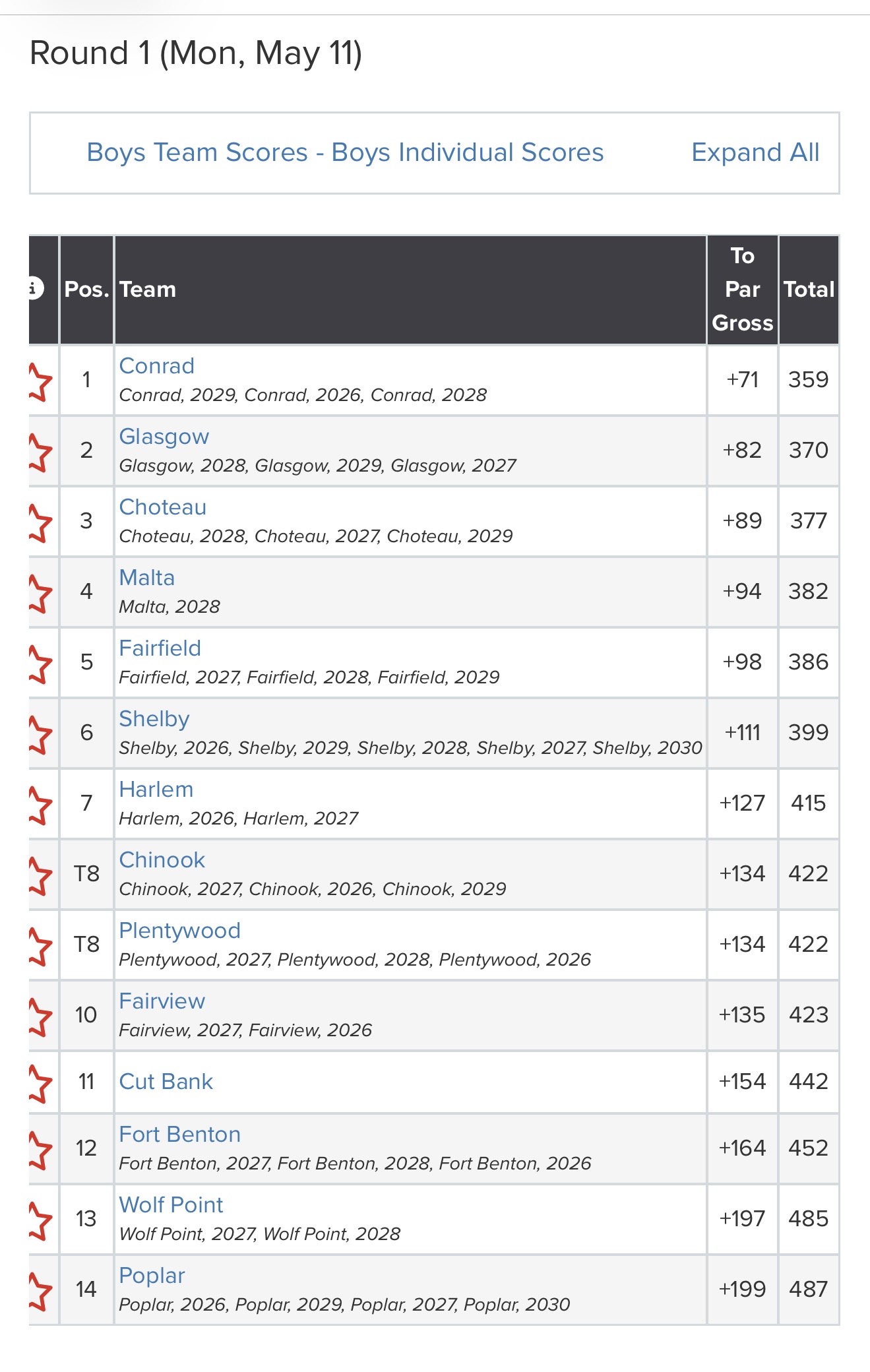Click the Team column header
The width and height of the screenshot is (870, 1372).
(x=410, y=290)
